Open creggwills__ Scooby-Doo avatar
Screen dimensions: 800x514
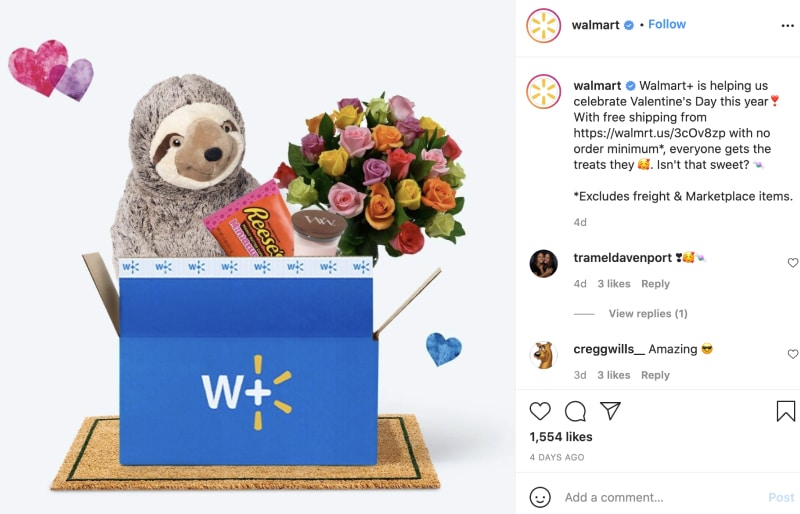543,355
